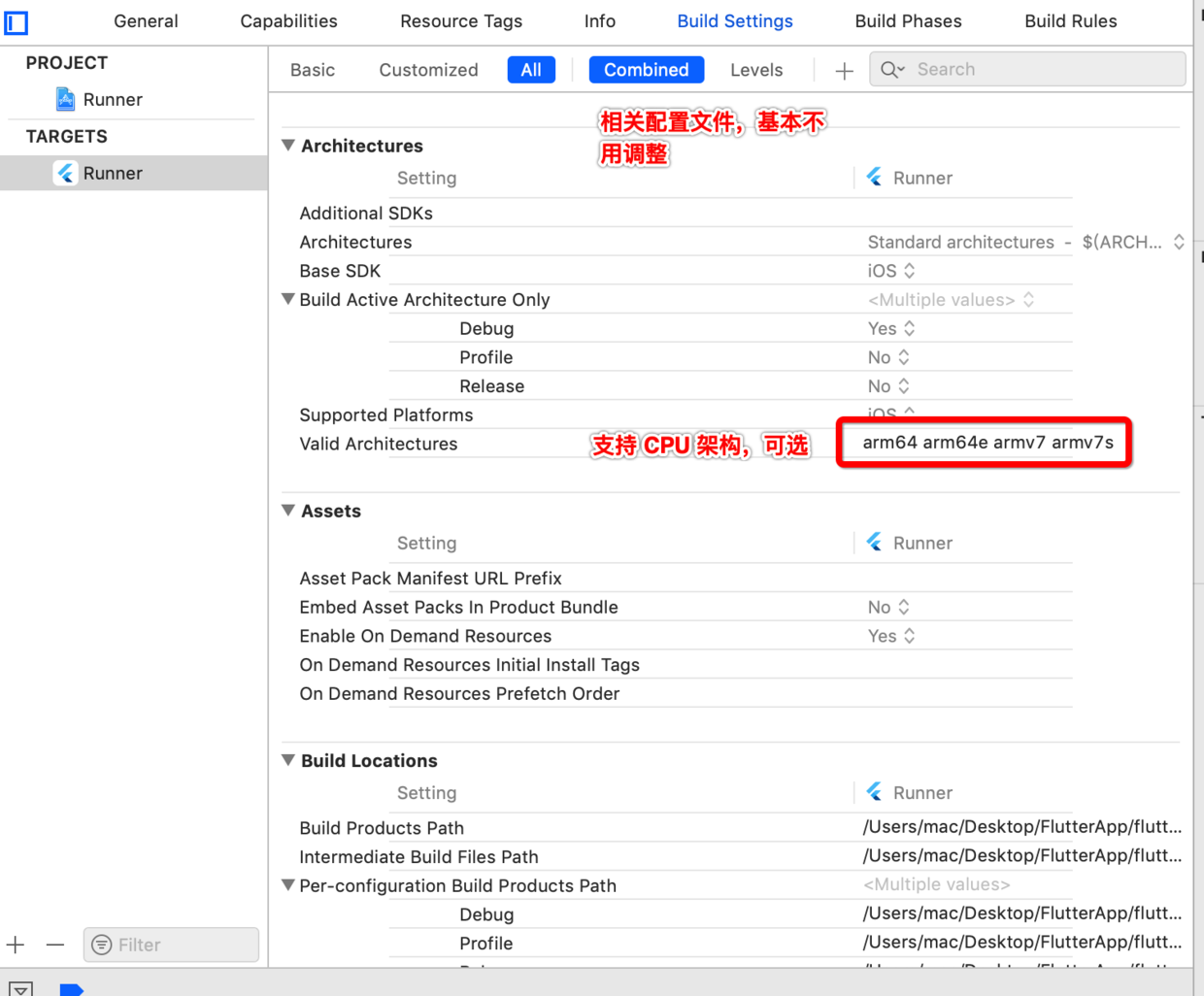This screenshot has height=996, width=1204.
Task: Toggle the debug area button at bottom left
Action: point(21,988)
